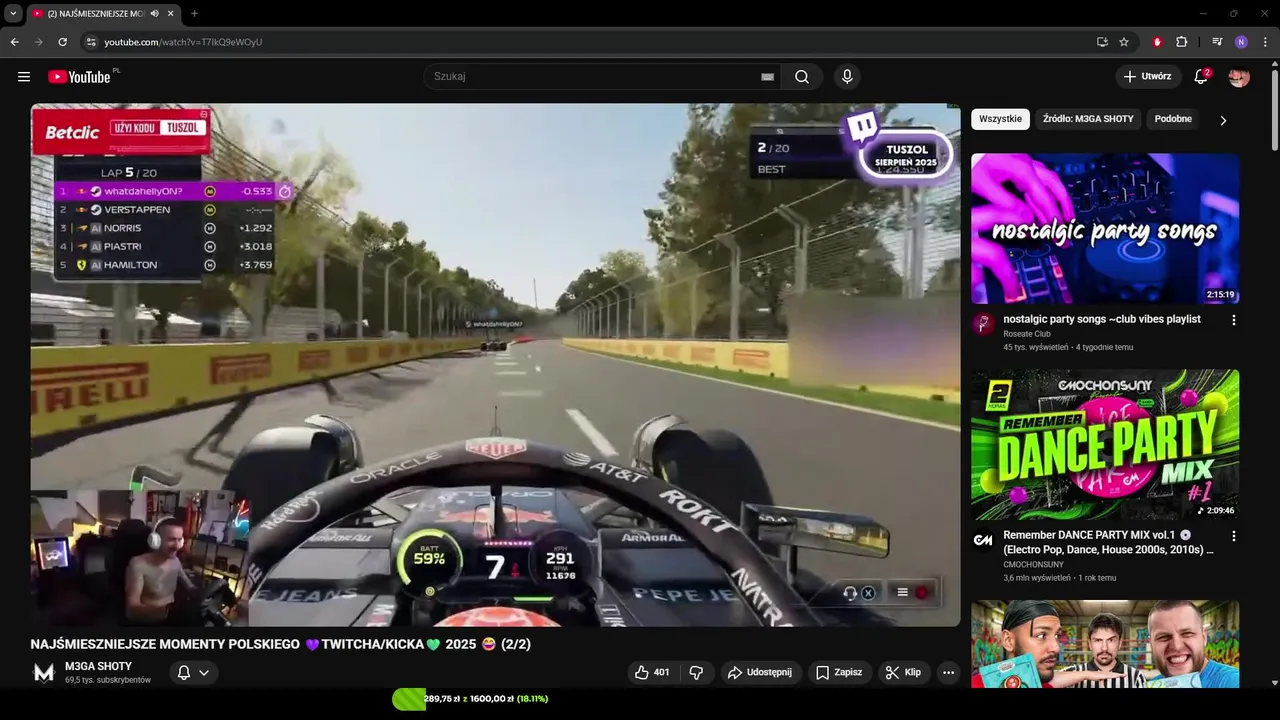Open the red hand ad blocker extension
This screenshot has width=1280, height=720.
[1157, 42]
